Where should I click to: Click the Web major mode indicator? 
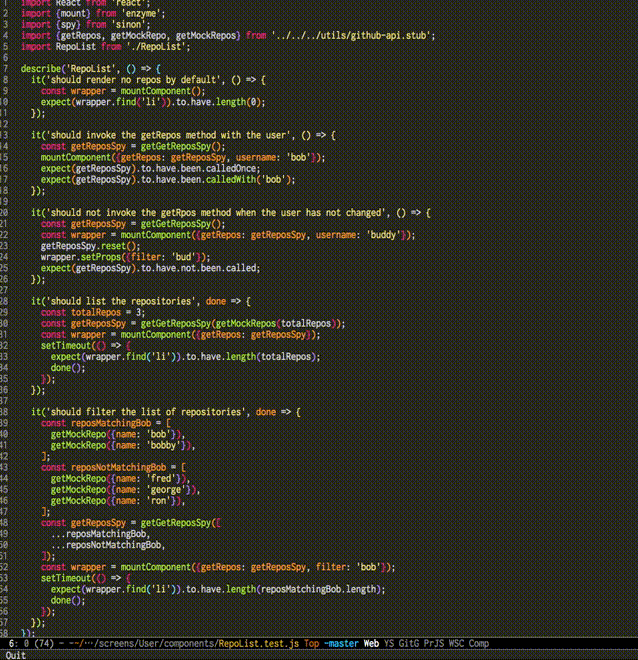(x=371, y=644)
